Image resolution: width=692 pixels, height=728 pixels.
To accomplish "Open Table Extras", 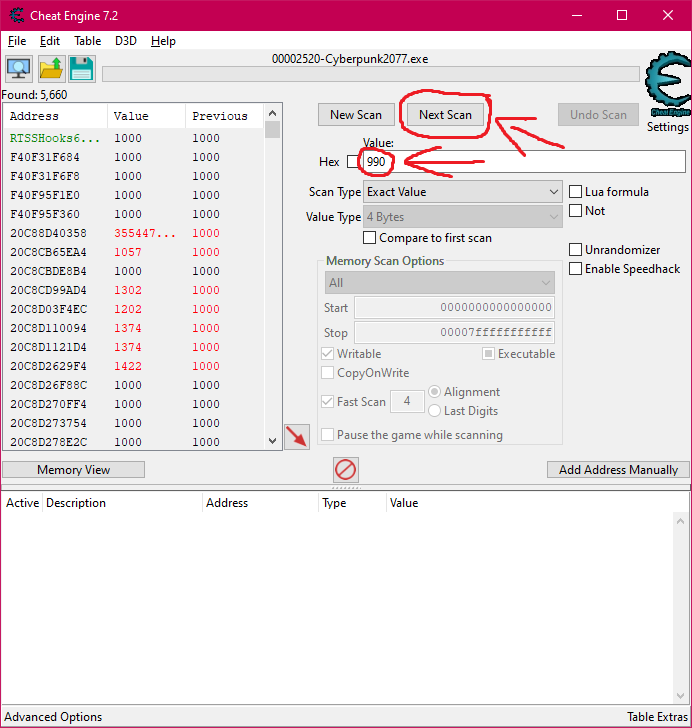I will 657,717.
